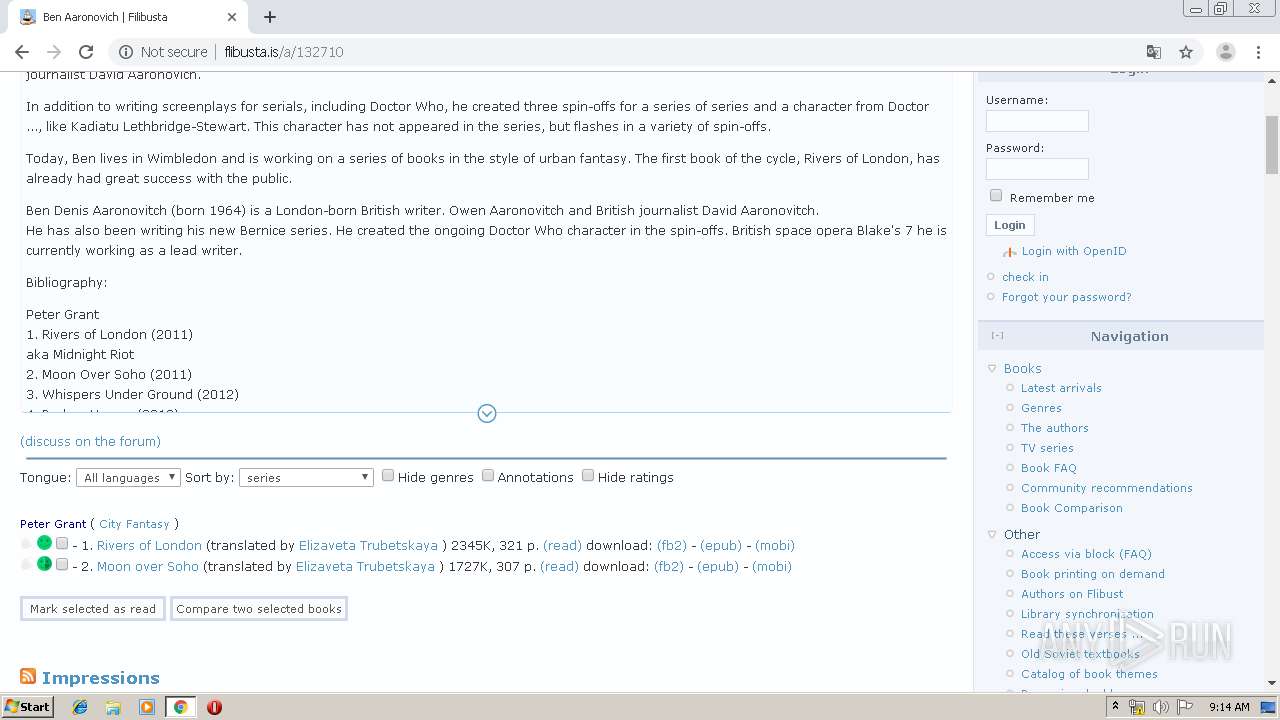Collapse the Books tree in Navigation
This screenshot has height=720, width=1280.
tap(992, 369)
